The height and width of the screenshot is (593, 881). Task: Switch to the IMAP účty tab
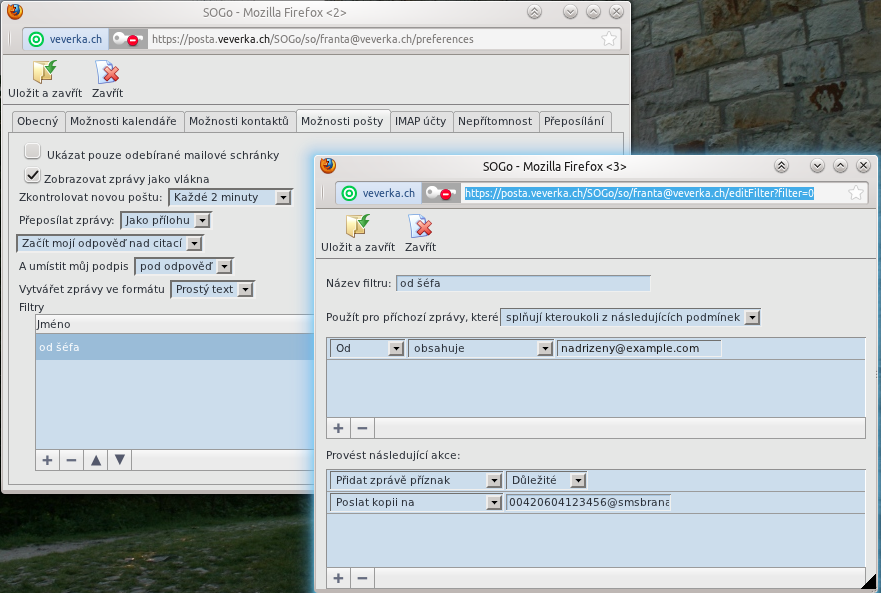420,121
